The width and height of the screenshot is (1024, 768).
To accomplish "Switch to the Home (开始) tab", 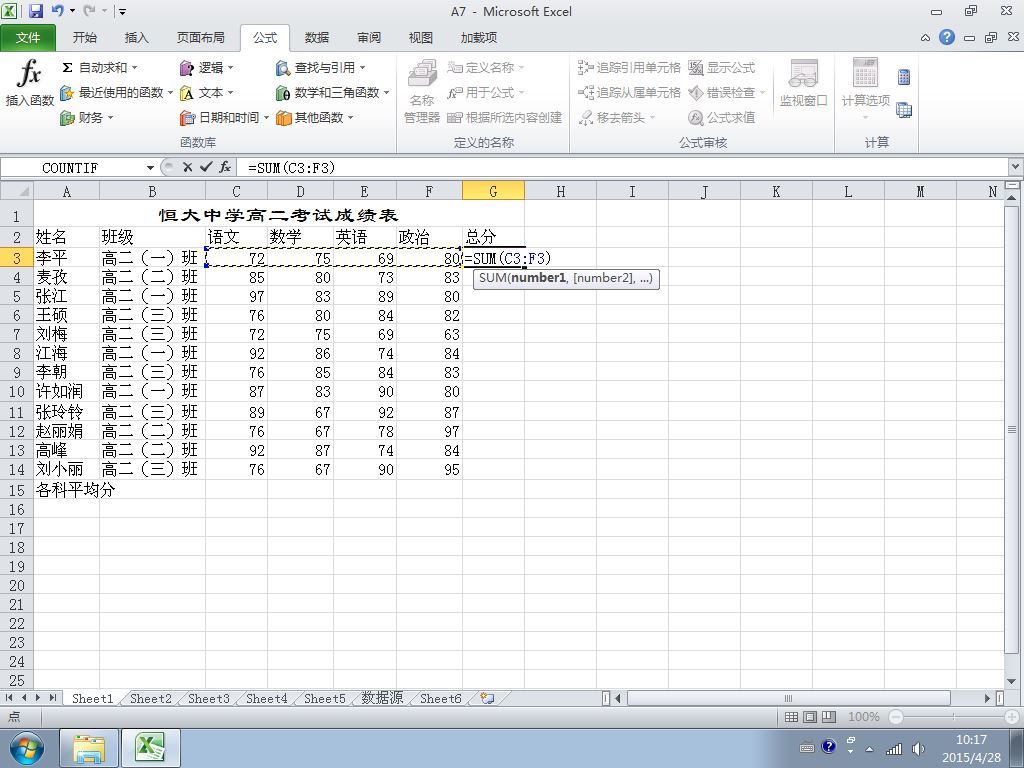I will [84, 38].
